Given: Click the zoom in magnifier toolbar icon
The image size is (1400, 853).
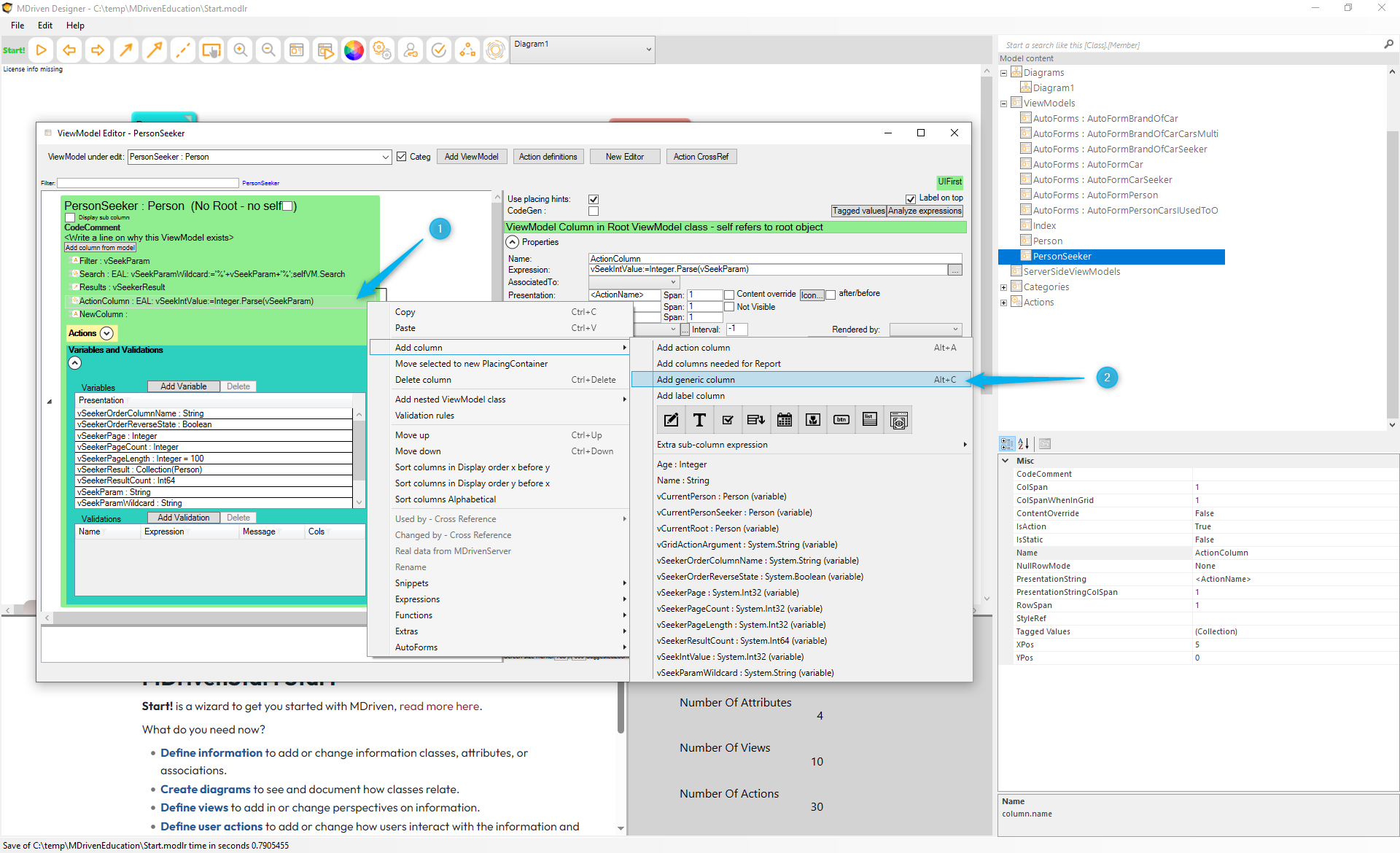Looking at the screenshot, I should [240, 50].
